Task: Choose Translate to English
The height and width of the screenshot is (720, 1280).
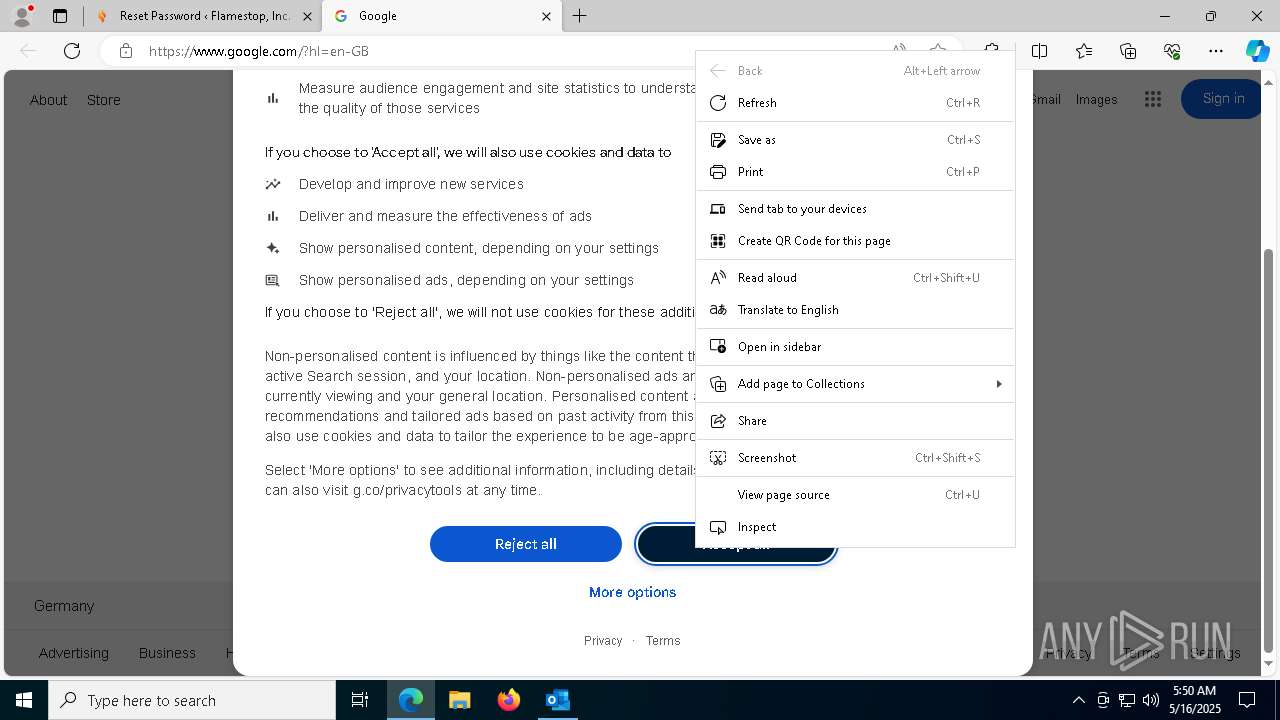Action: [855, 310]
